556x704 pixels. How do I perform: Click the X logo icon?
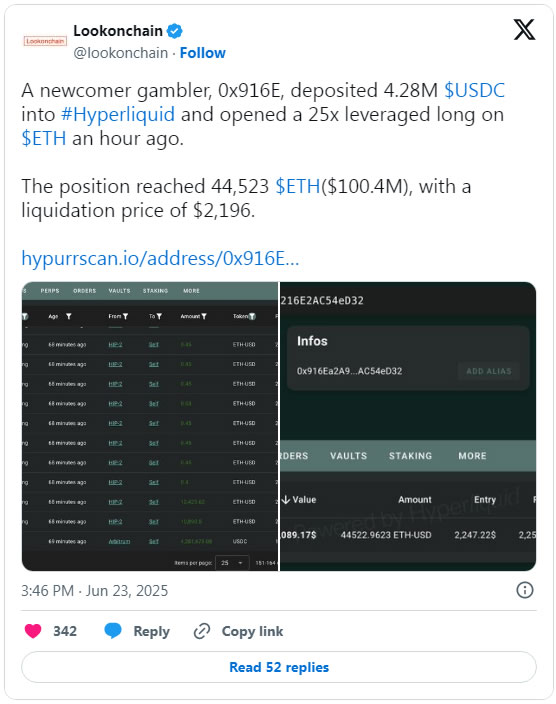(x=524, y=30)
